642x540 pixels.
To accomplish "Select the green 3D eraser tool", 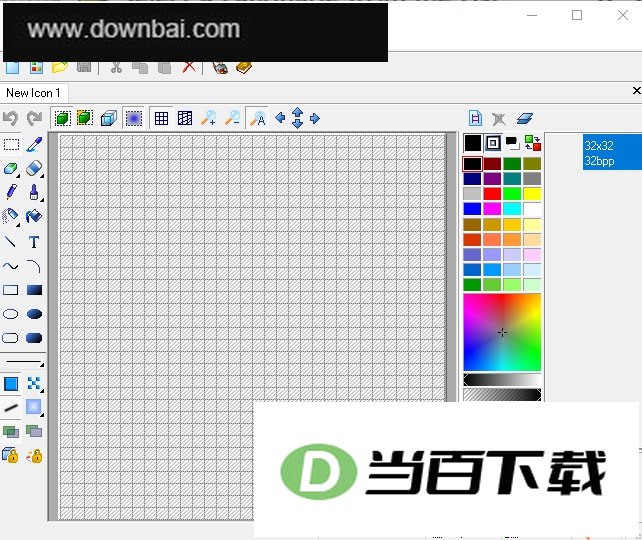I will (11, 168).
